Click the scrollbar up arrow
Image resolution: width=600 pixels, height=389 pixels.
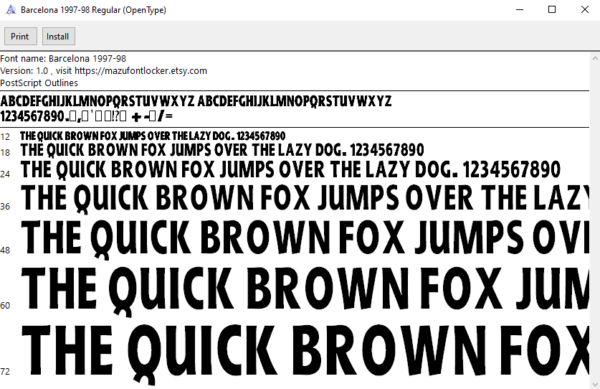click(595, 59)
